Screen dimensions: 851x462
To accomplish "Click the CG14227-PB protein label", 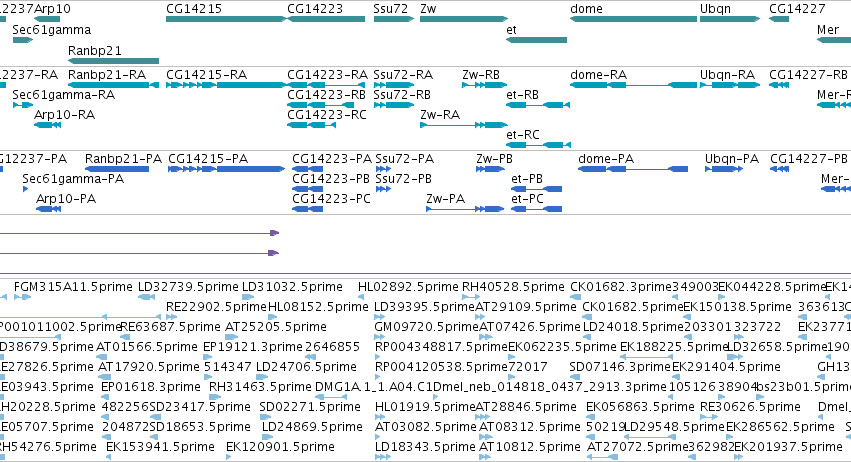I will click(809, 159).
